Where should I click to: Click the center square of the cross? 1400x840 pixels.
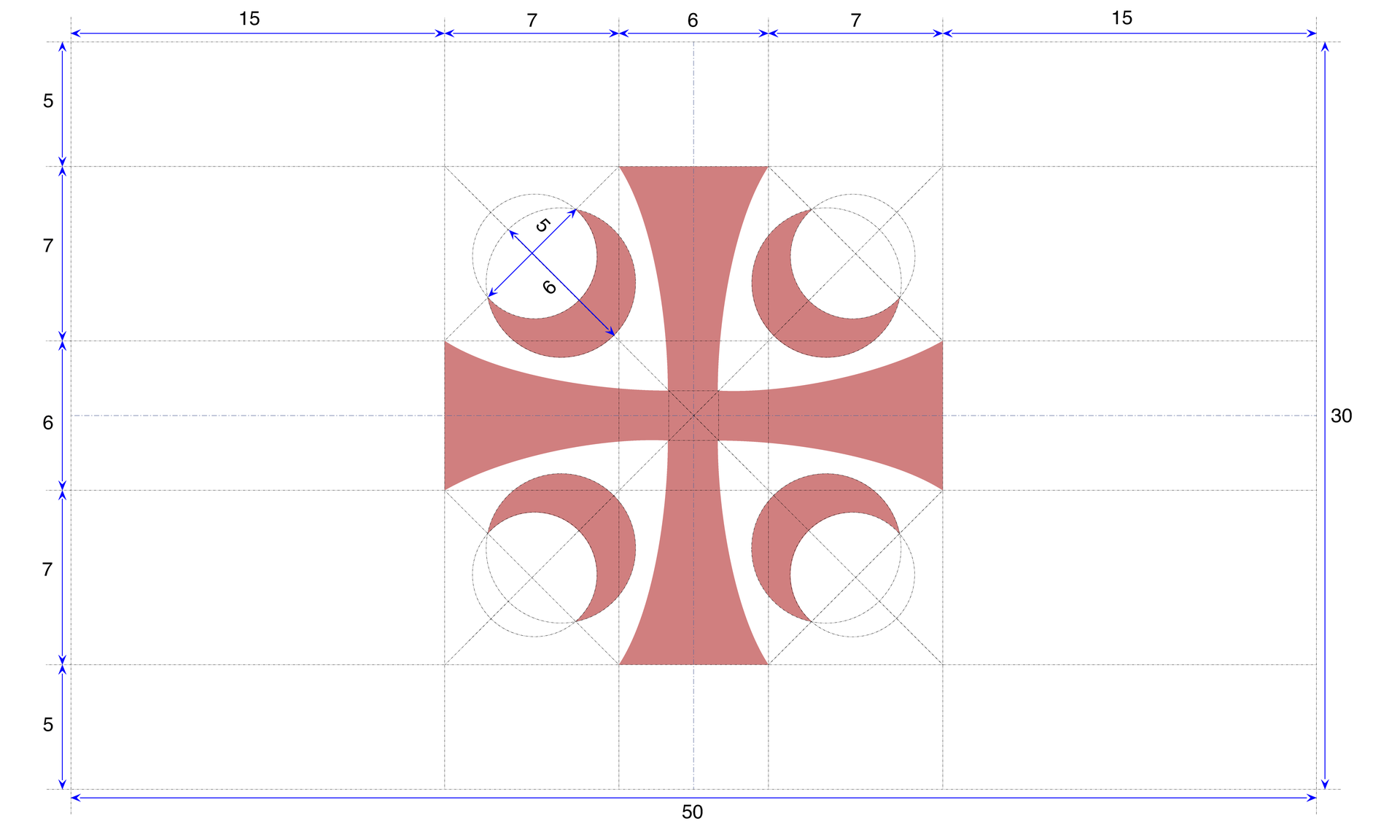693,416
